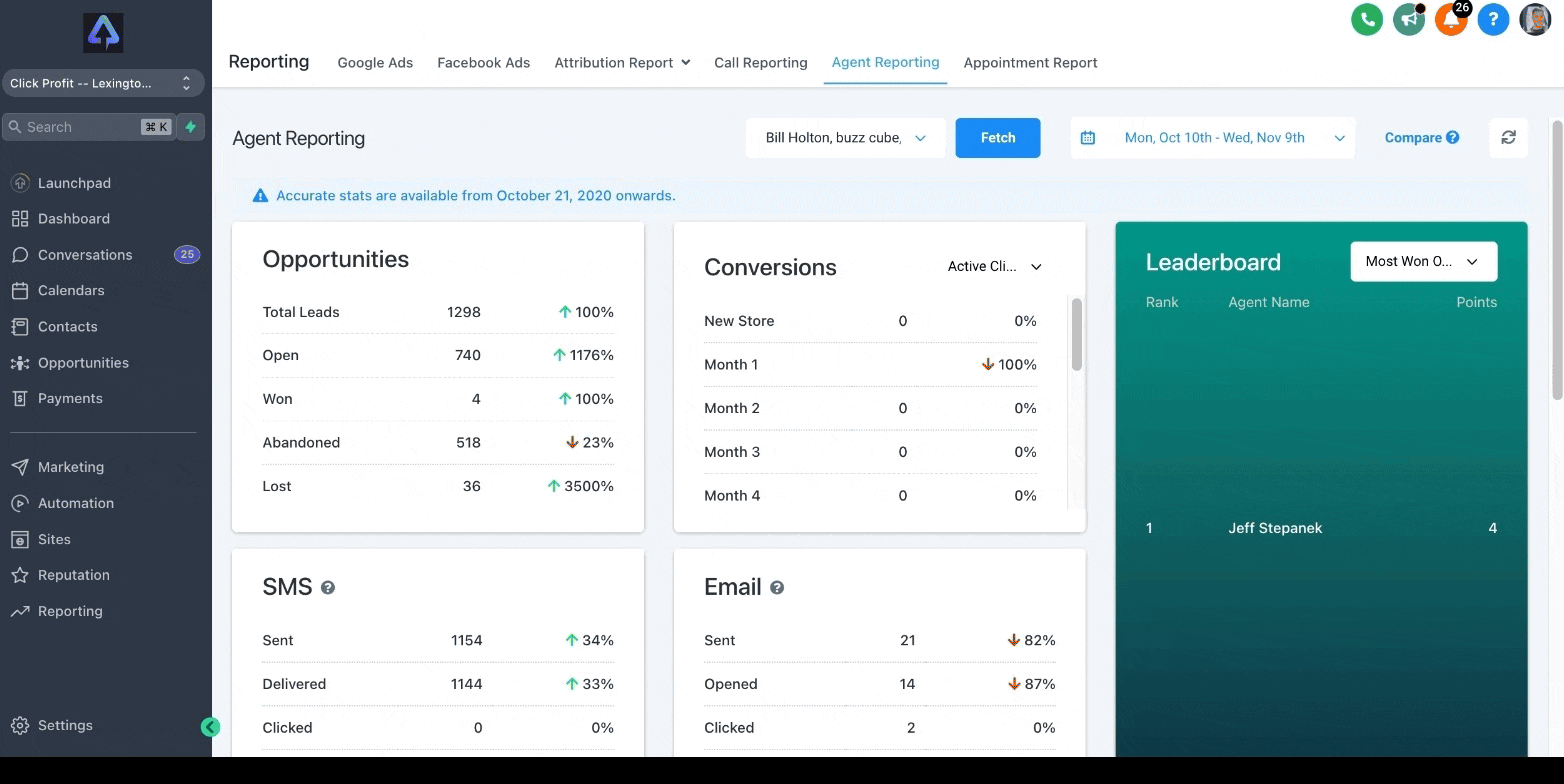Click the Settings gear icon
The image size is (1564, 784).
point(20,725)
